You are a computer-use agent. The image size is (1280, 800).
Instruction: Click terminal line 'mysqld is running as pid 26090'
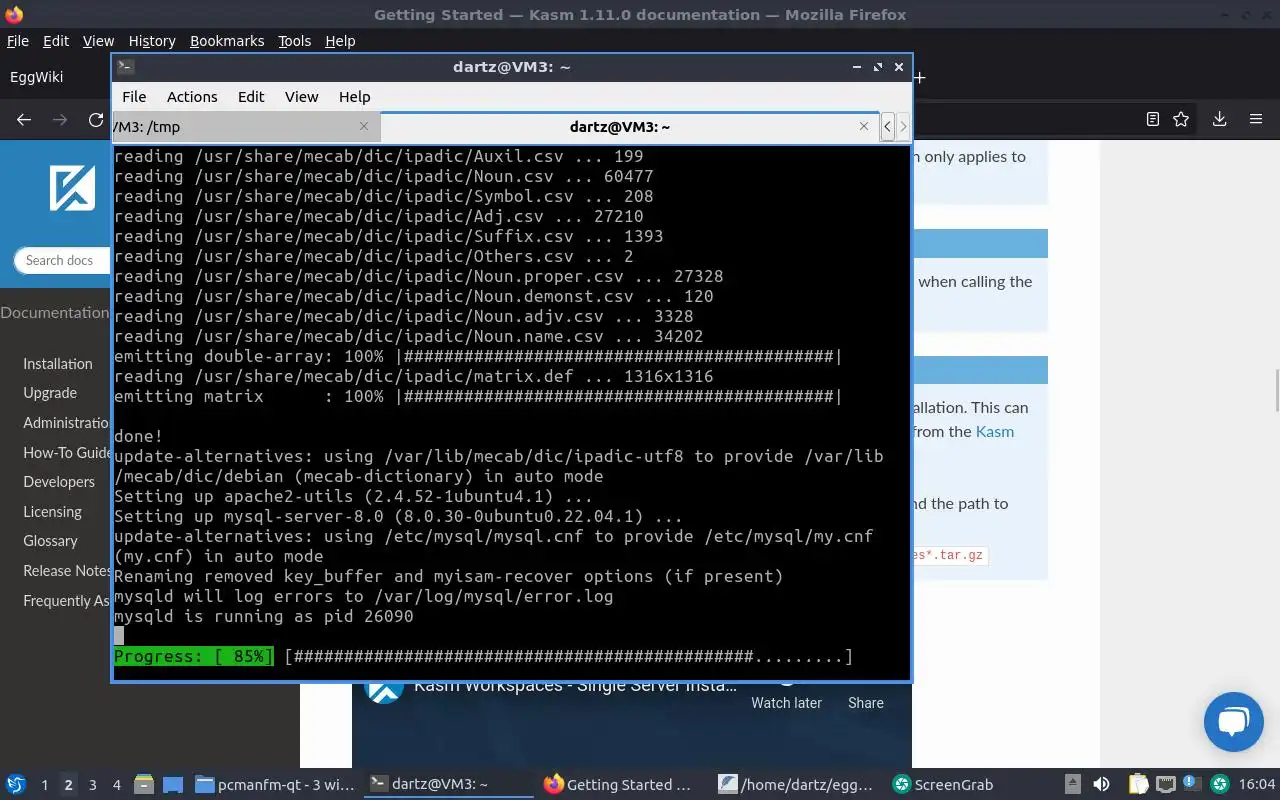tap(264, 617)
